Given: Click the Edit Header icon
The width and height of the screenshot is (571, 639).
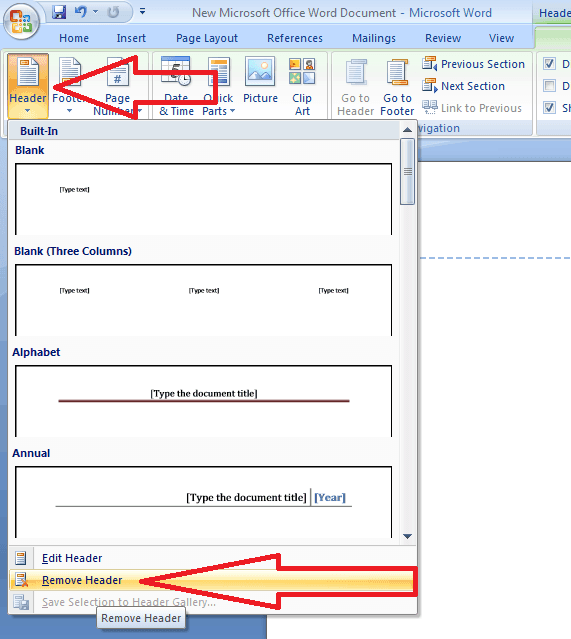Looking at the screenshot, I should [20, 558].
